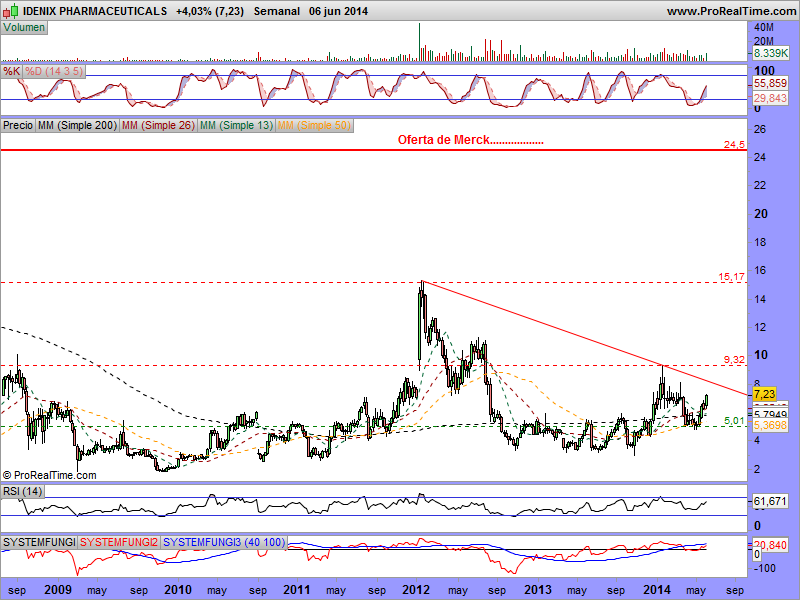Viewport: 800px width, 600px height.
Task: Click the 5,01 support level label
Action: [734, 420]
